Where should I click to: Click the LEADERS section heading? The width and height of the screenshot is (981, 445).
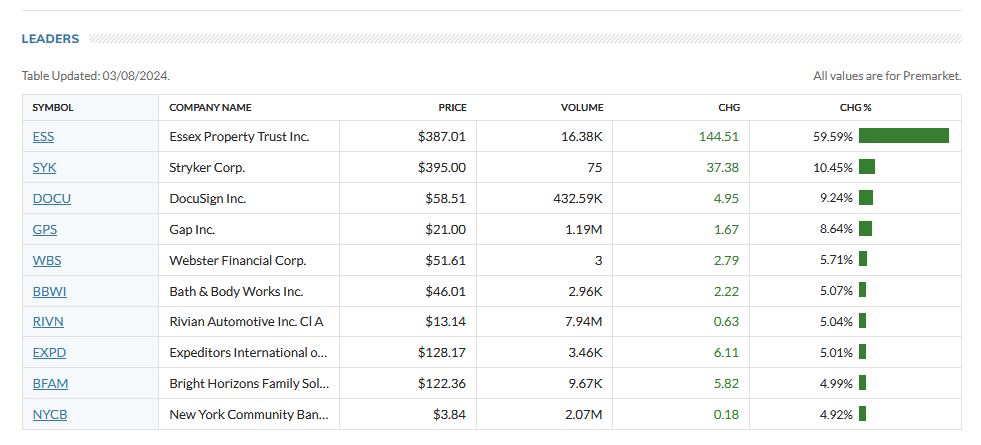[50, 39]
